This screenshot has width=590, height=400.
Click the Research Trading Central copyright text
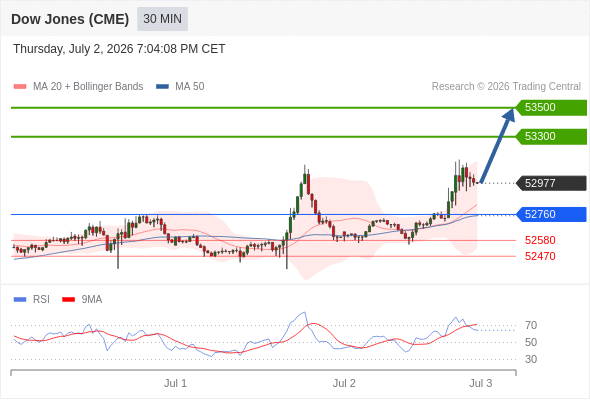point(506,87)
